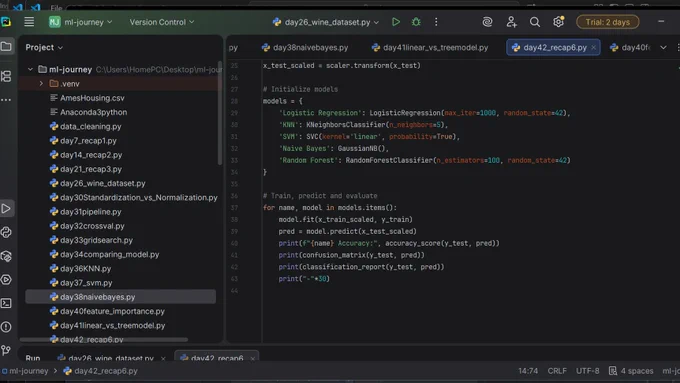Open the Services tool window icon
This screenshot has width=680, height=383.
(6, 280)
